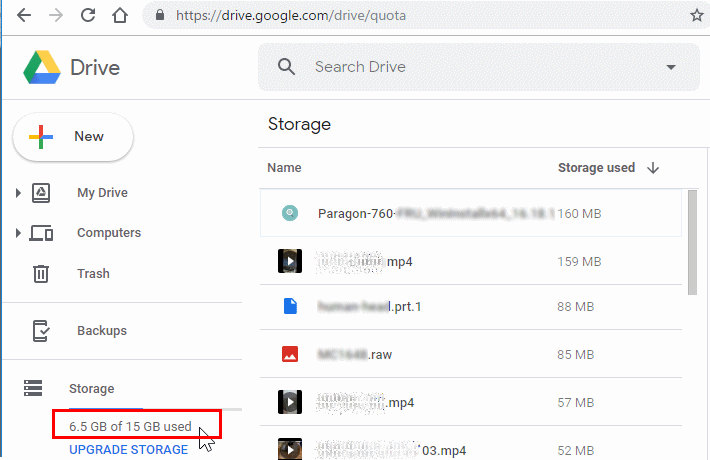Expand the My Drive tree arrow
This screenshot has height=460, width=710.
pyautogui.click(x=18, y=193)
